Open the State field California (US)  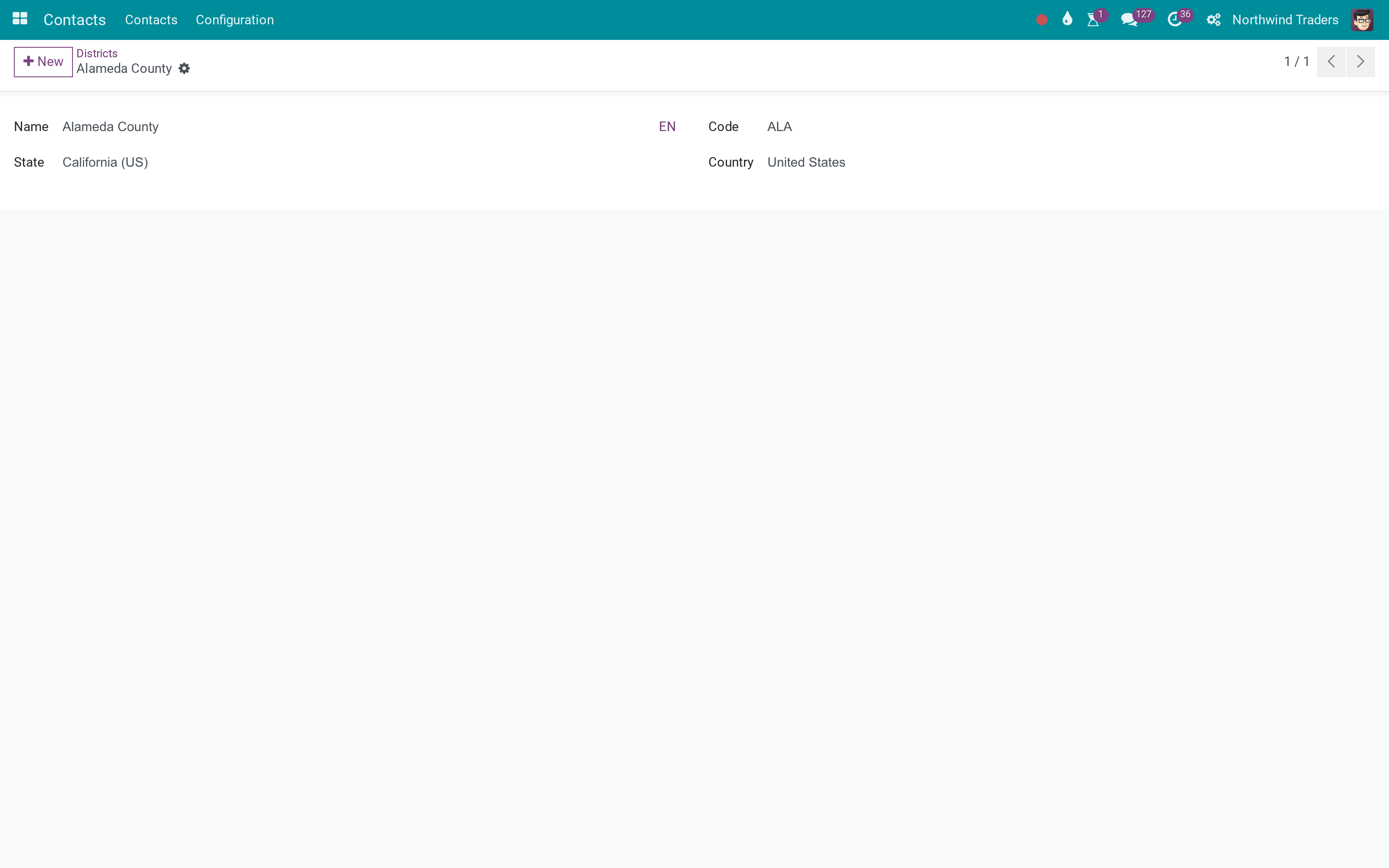[x=369, y=162]
